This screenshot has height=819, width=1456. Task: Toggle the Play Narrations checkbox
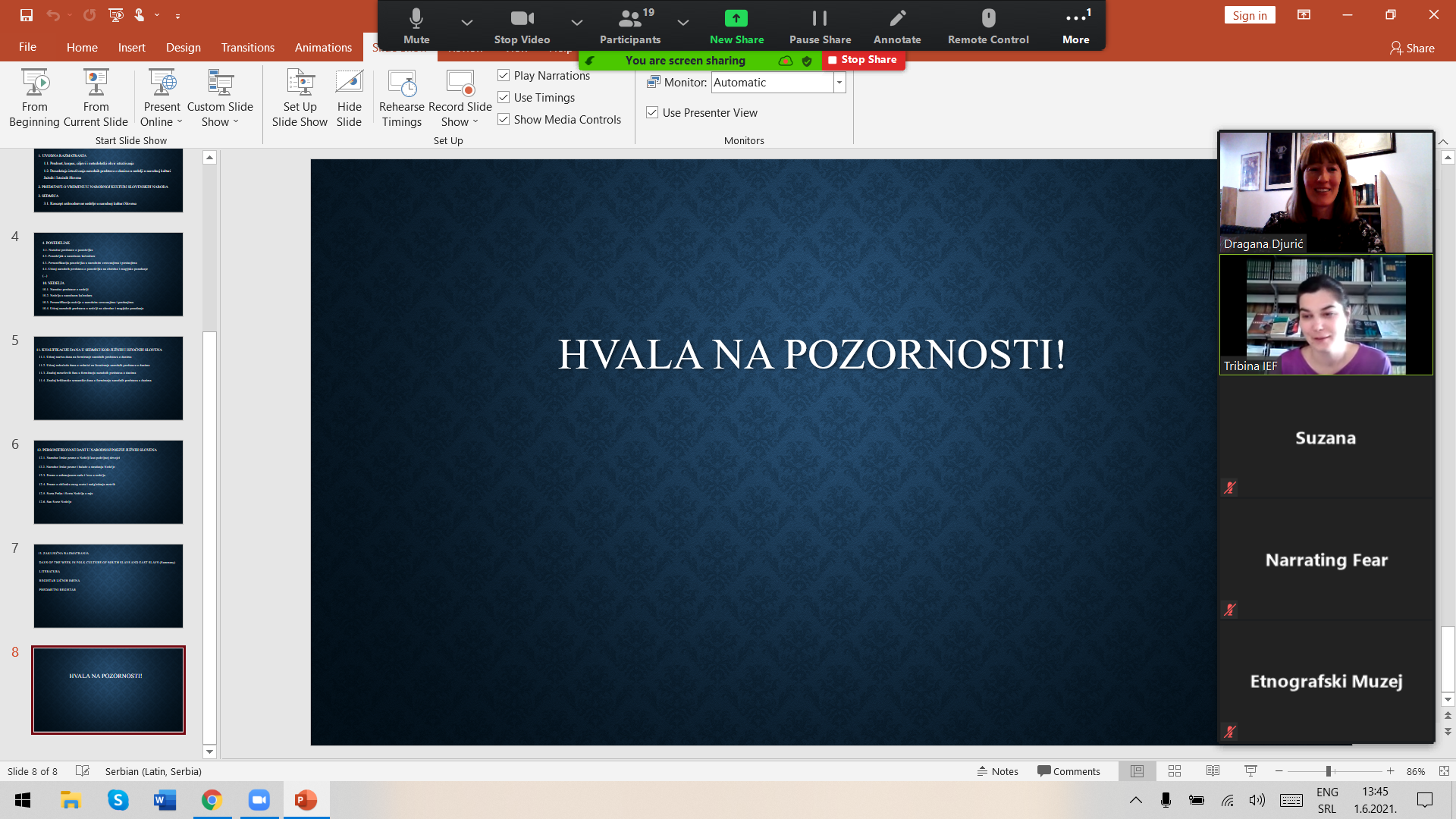(504, 75)
